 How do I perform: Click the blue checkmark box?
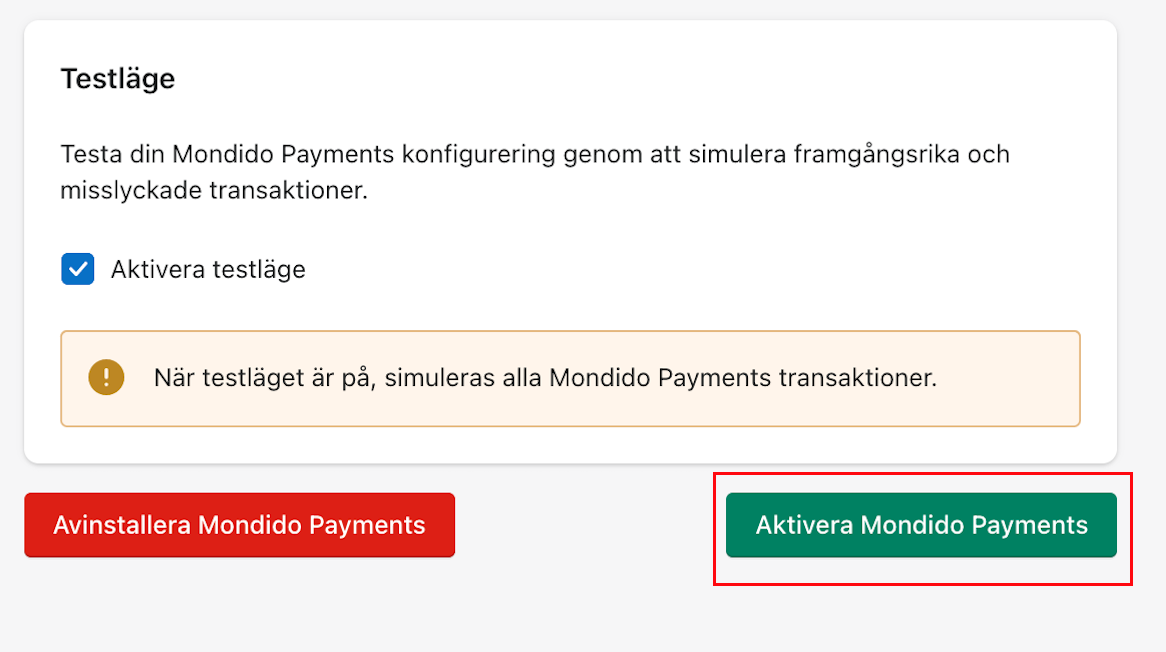point(77,269)
